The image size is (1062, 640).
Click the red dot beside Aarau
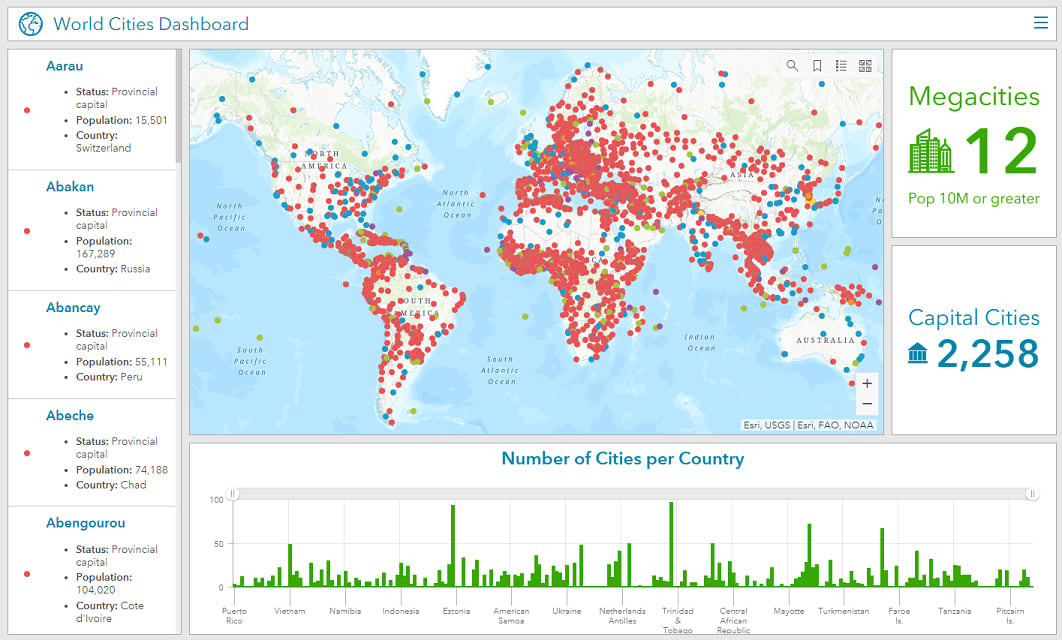[x=27, y=110]
